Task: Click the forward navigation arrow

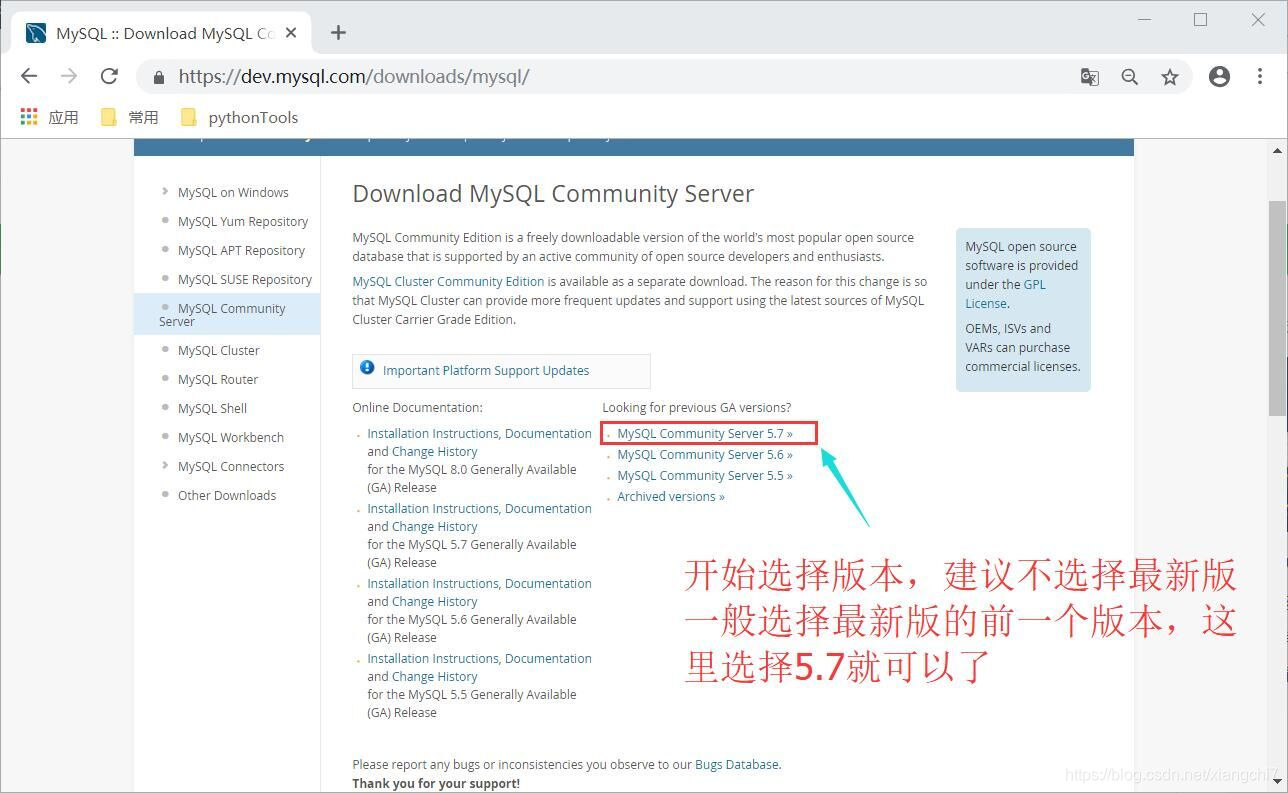Action: click(69, 76)
